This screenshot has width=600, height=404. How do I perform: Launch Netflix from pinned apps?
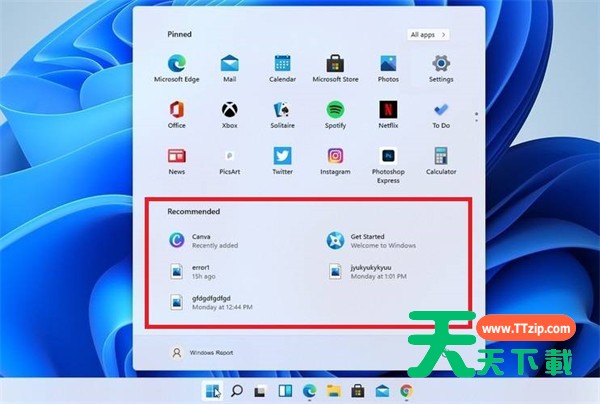(388, 115)
